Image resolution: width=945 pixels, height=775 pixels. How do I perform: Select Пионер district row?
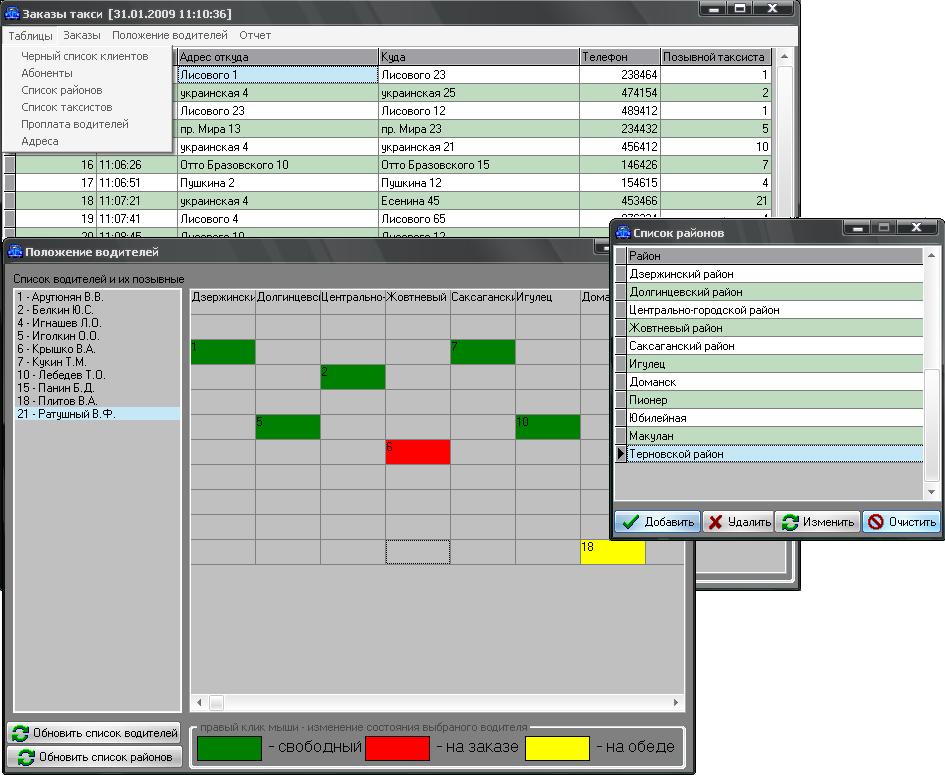pos(775,400)
